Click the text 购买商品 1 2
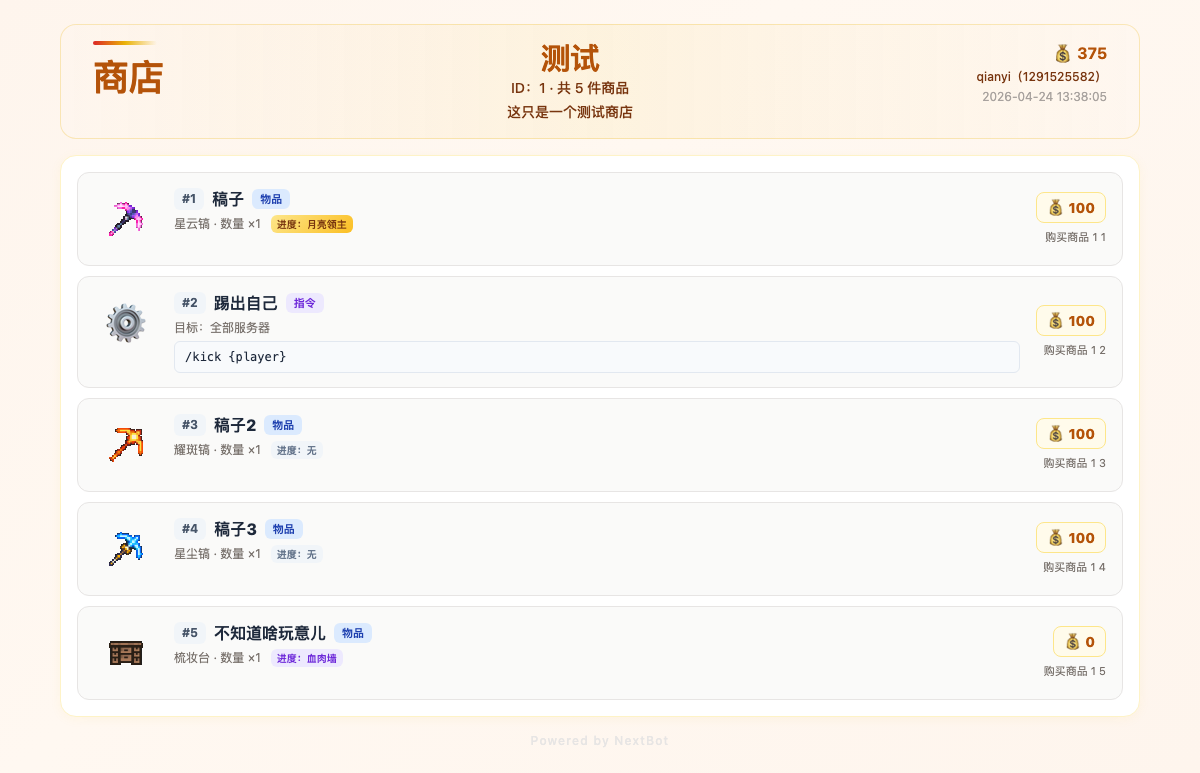This screenshot has width=1200, height=773. click(1075, 350)
